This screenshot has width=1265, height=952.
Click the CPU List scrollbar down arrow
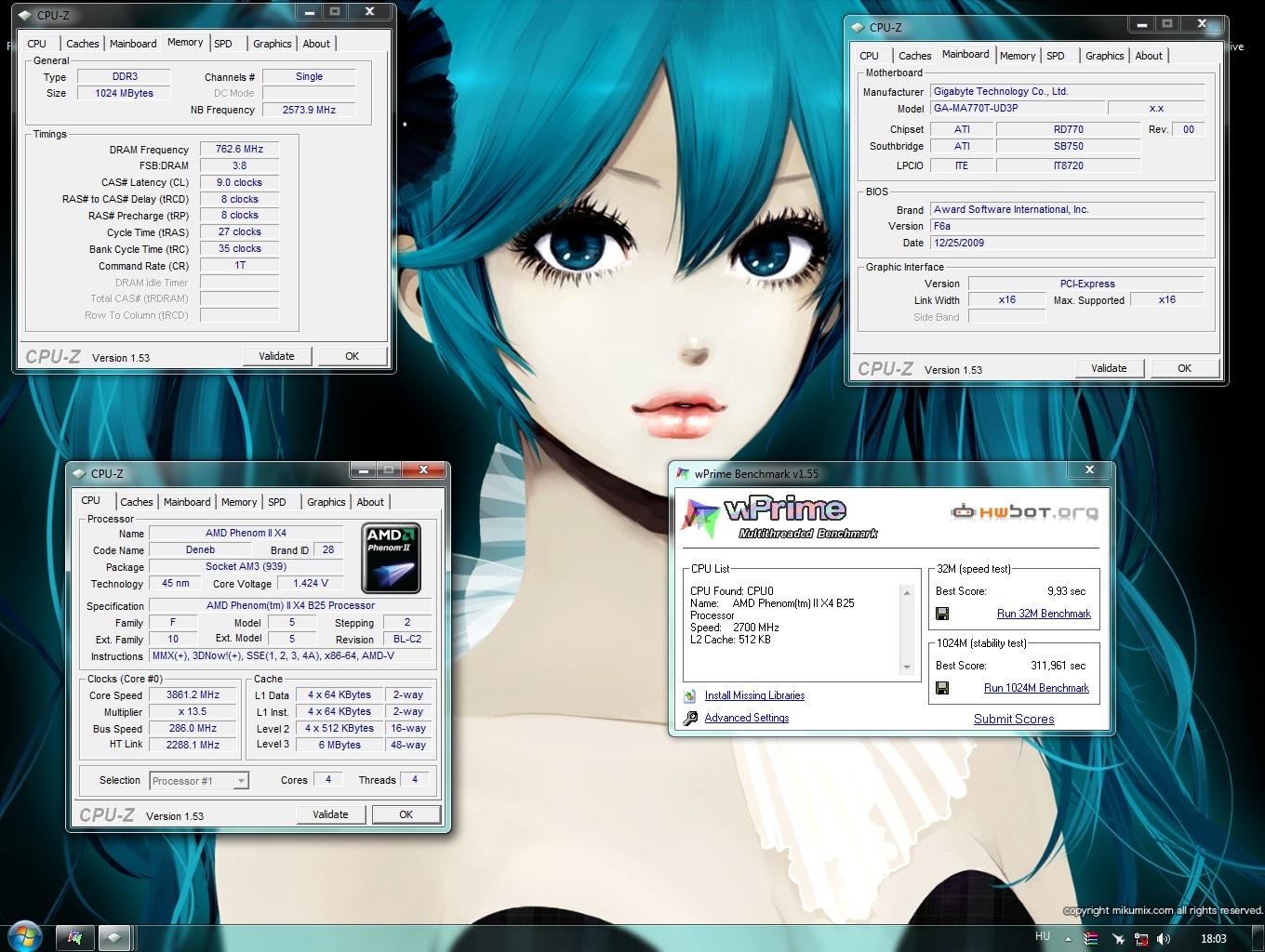click(907, 668)
